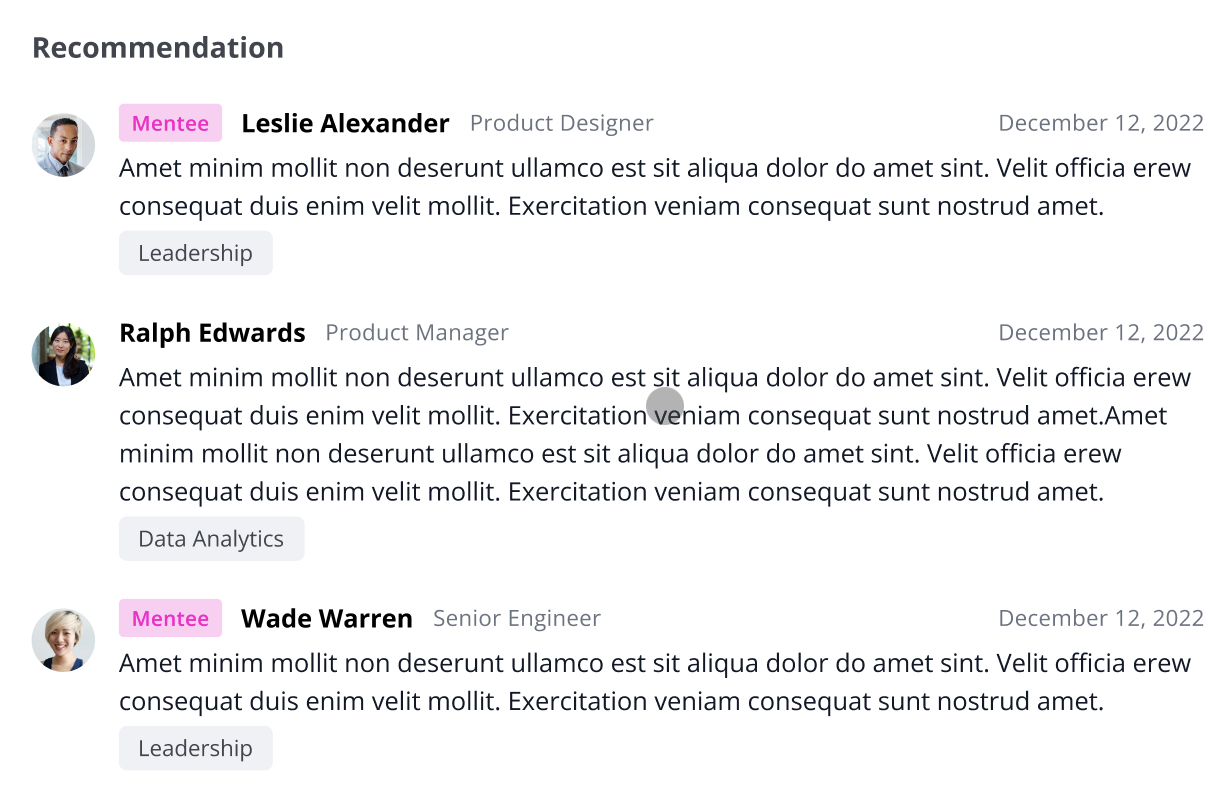1221x800 pixels.
Task: Click the Mentee badge beside Wade Warren
Action: pyautogui.click(x=170, y=618)
